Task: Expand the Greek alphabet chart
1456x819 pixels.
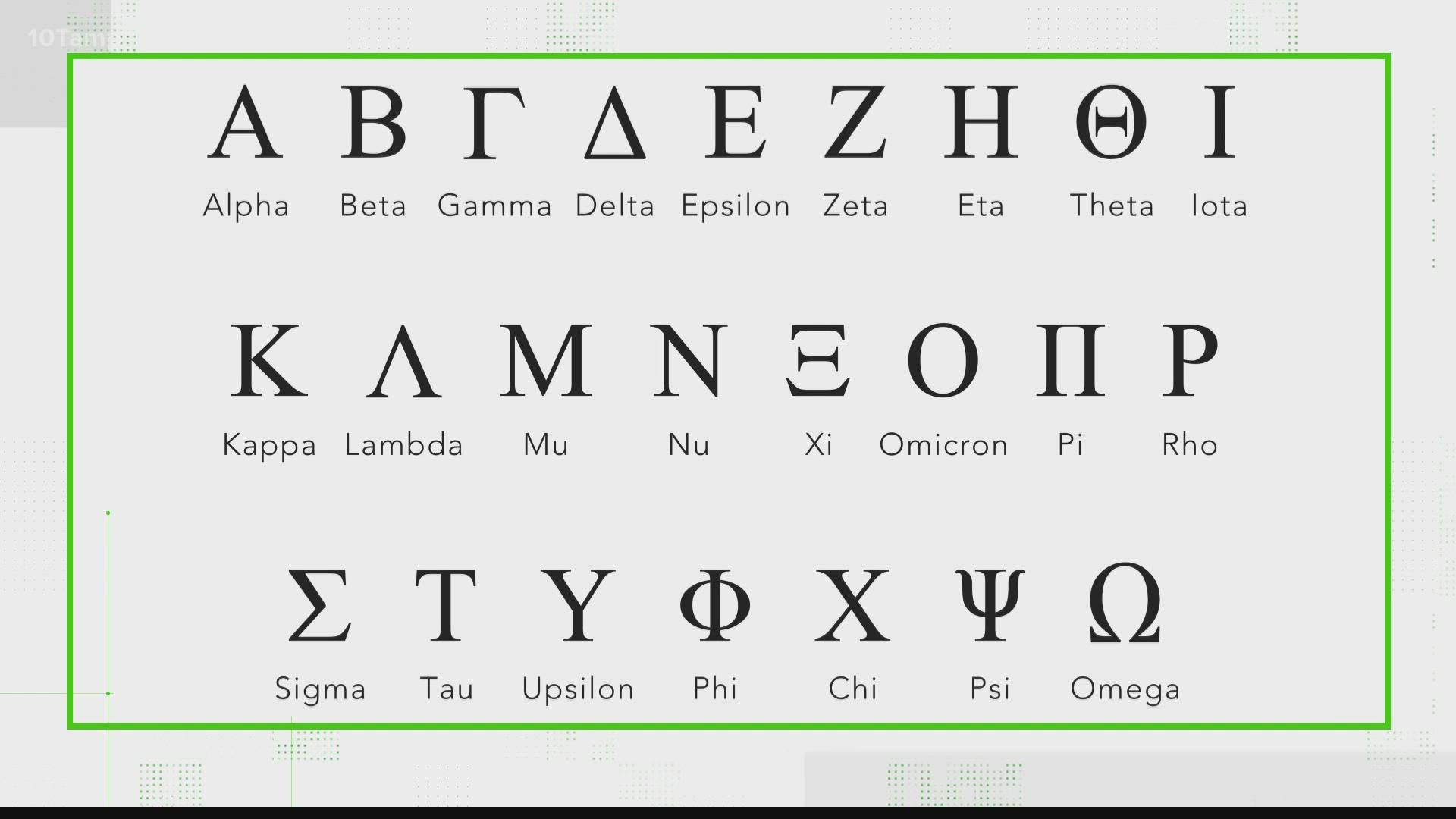Action: (728, 390)
